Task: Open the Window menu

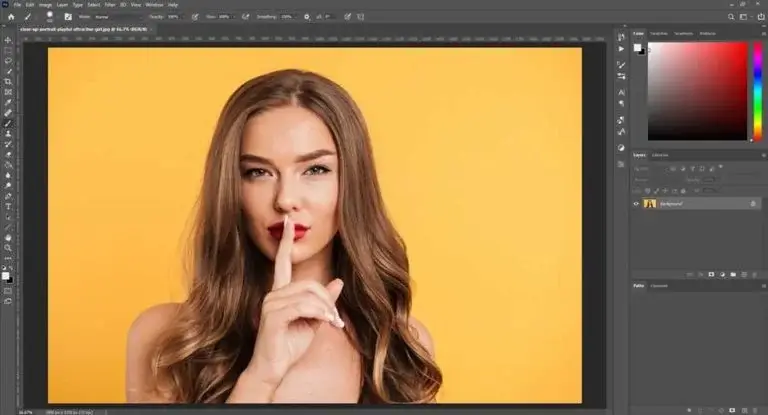Action: [154, 5]
